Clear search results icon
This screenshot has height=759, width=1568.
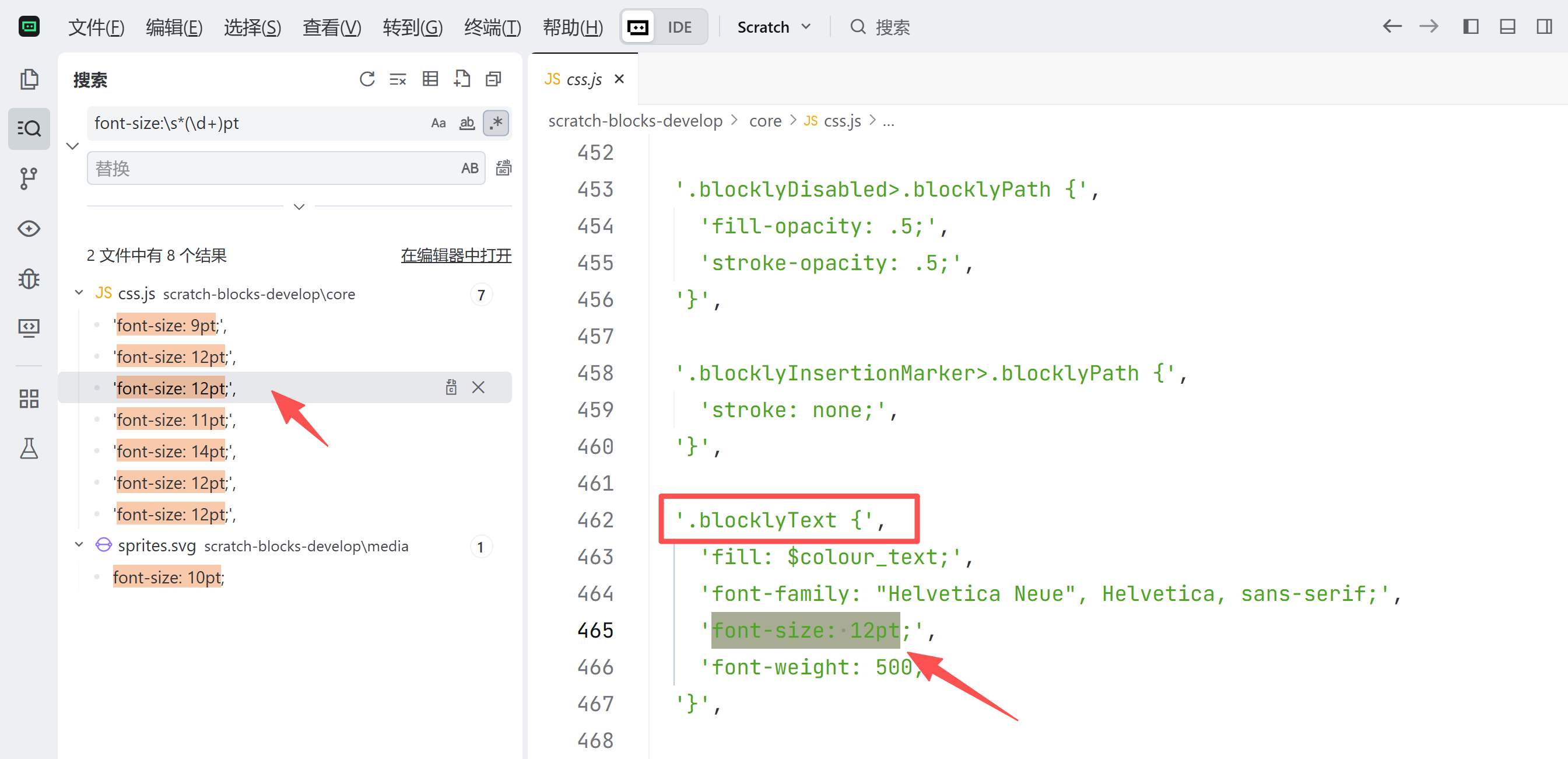click(398, 79)
